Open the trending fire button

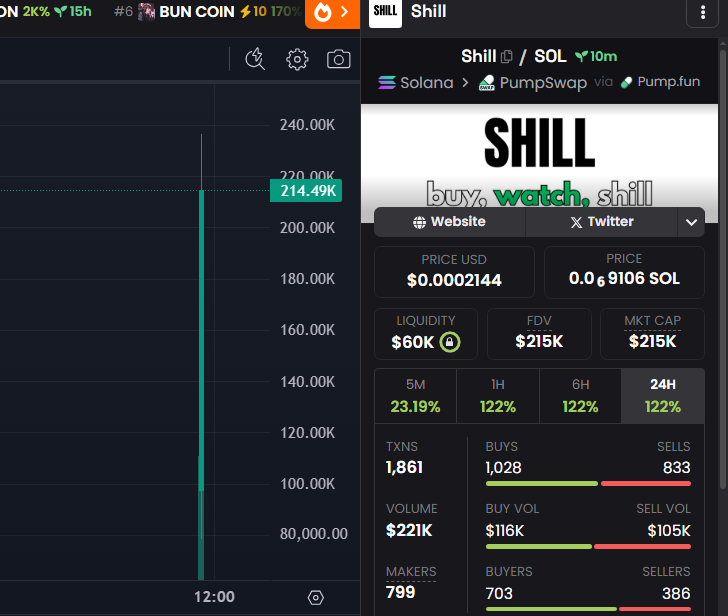(x=332, y=13)
